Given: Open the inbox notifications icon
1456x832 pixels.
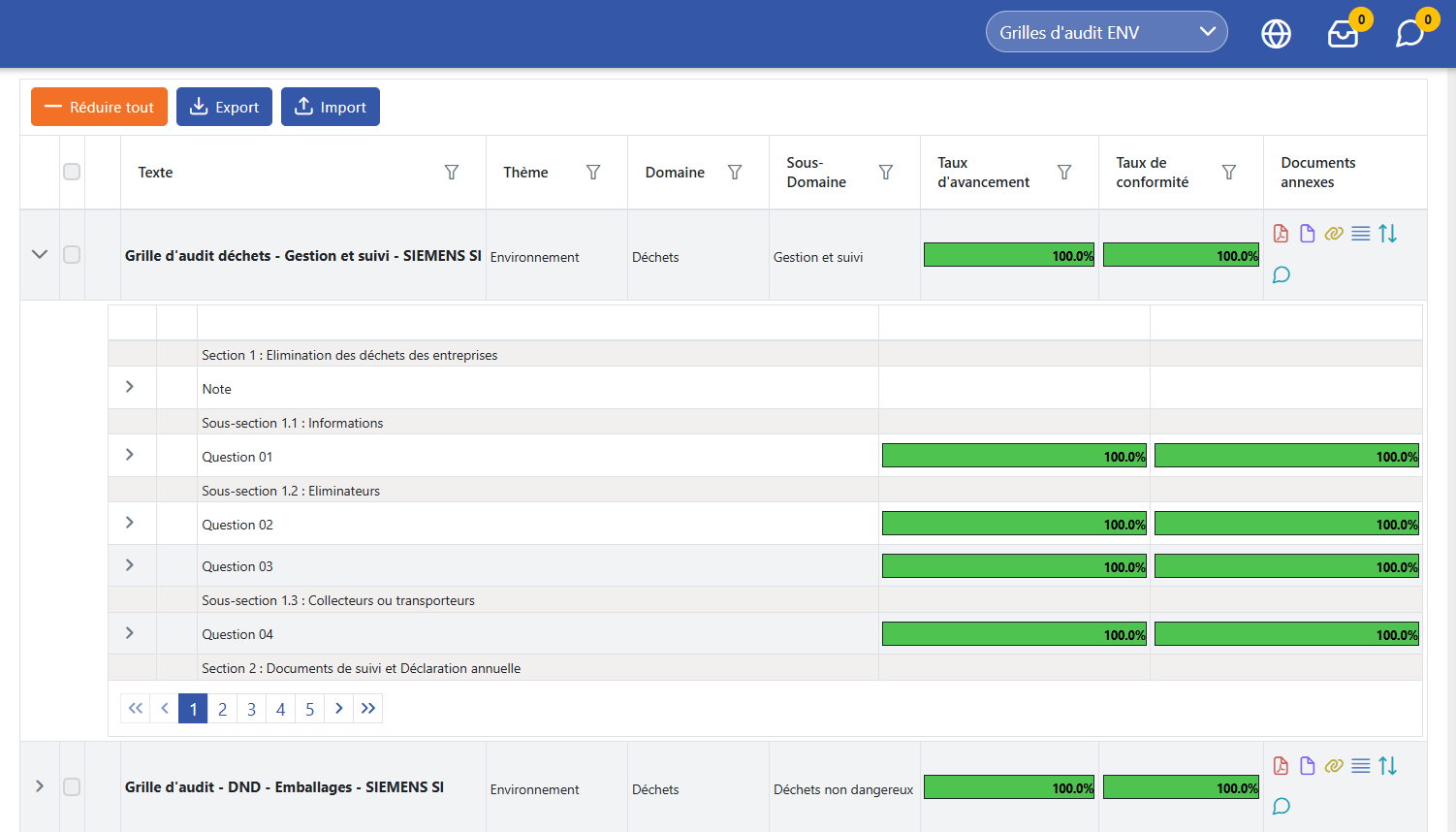Looking at the screenshot, I should 1343,34.
